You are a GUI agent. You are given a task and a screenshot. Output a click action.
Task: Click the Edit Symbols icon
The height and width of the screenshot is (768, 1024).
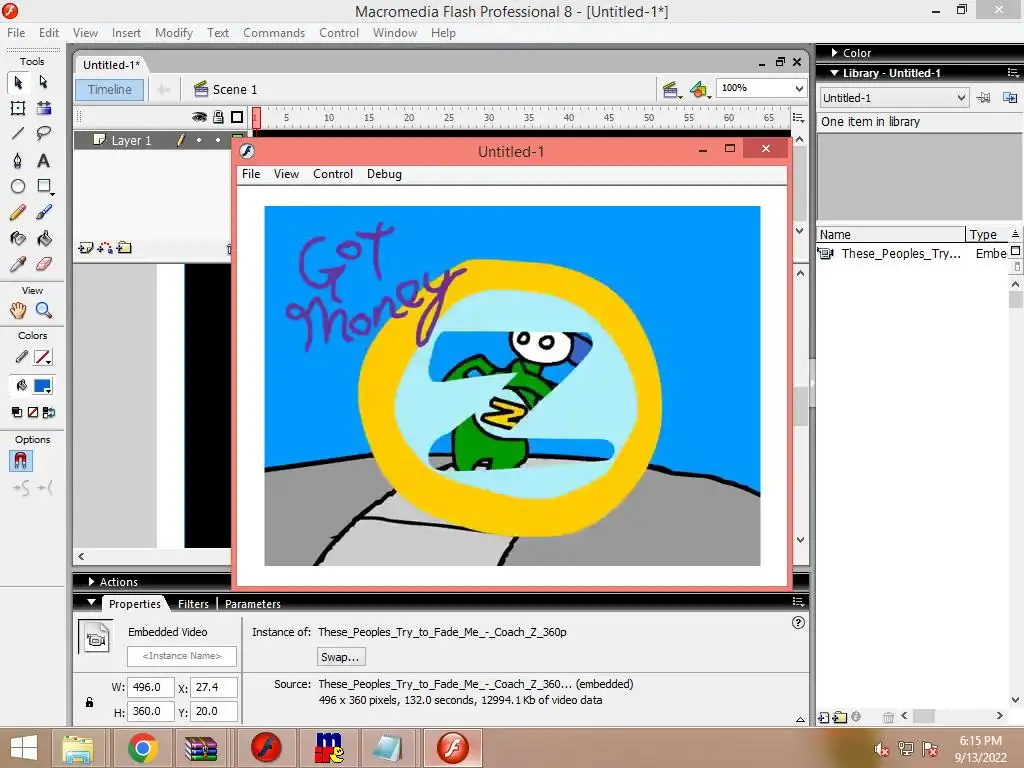[x=699, y=89]
